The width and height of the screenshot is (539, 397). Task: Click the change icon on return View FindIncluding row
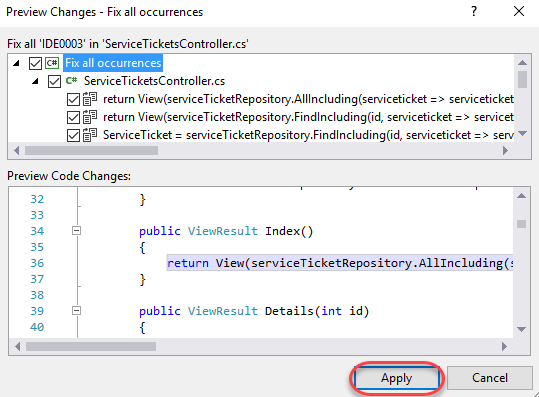click(90, 117)
